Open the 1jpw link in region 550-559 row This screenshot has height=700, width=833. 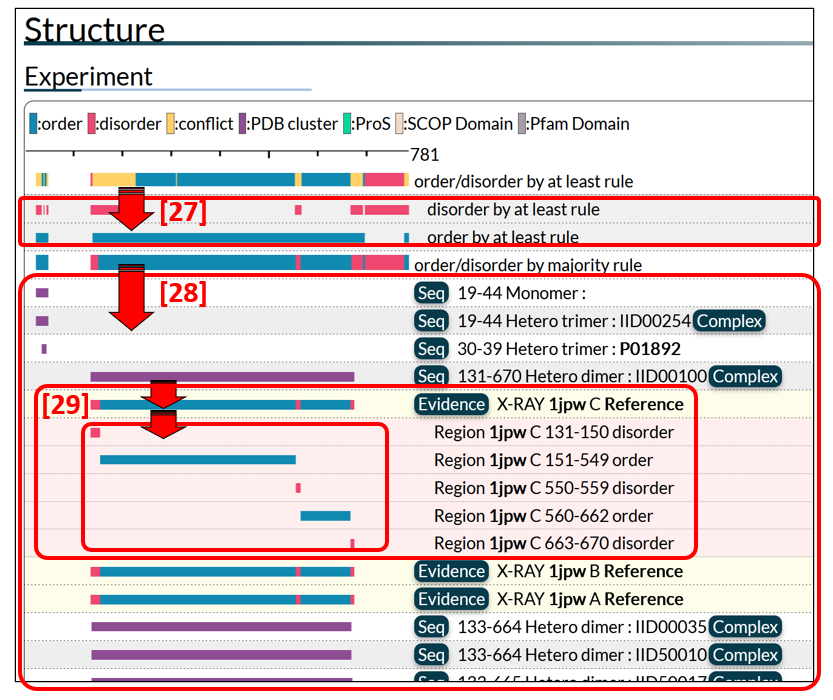507,488
